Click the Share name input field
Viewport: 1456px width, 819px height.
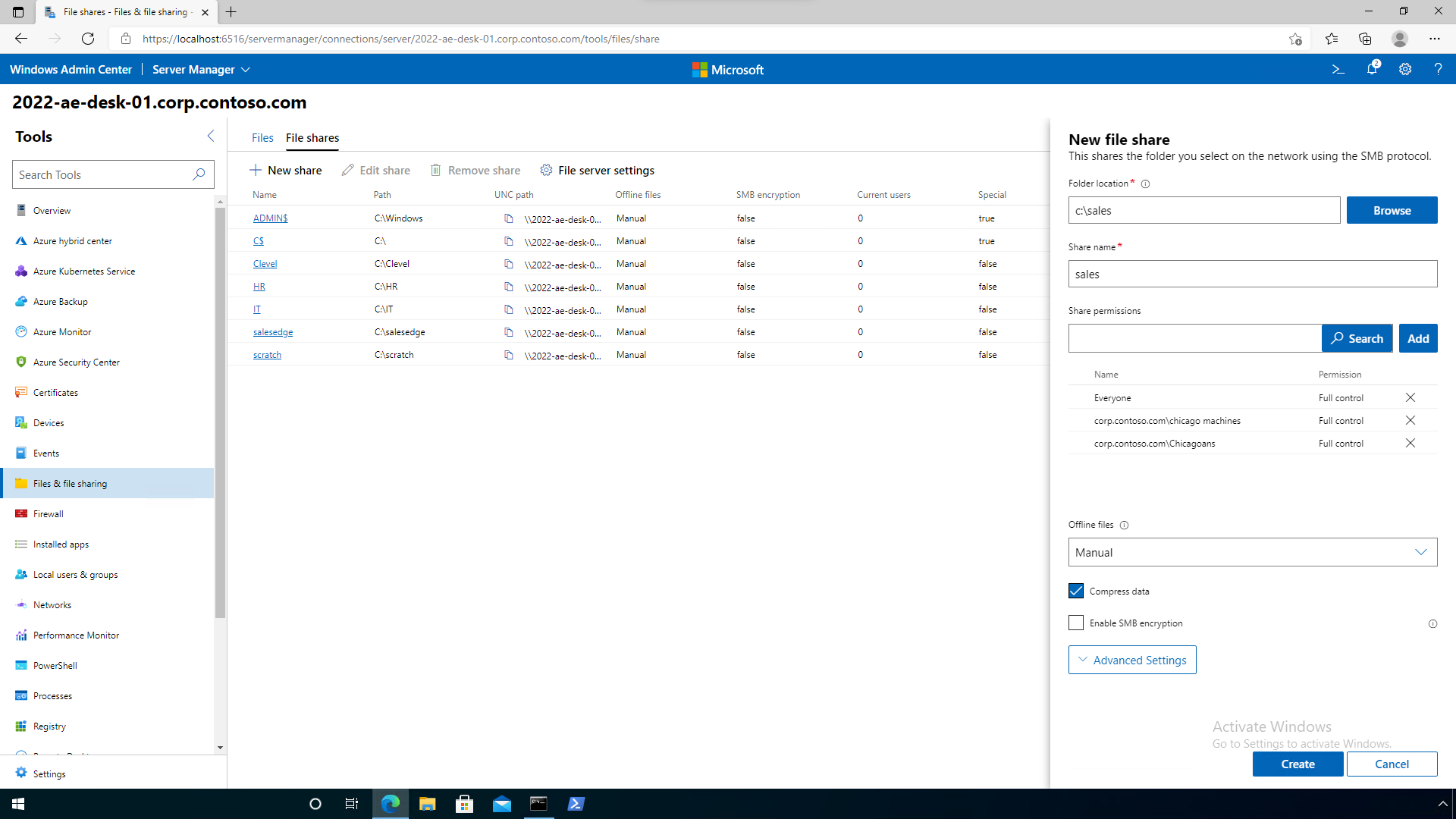point(1253,274)
